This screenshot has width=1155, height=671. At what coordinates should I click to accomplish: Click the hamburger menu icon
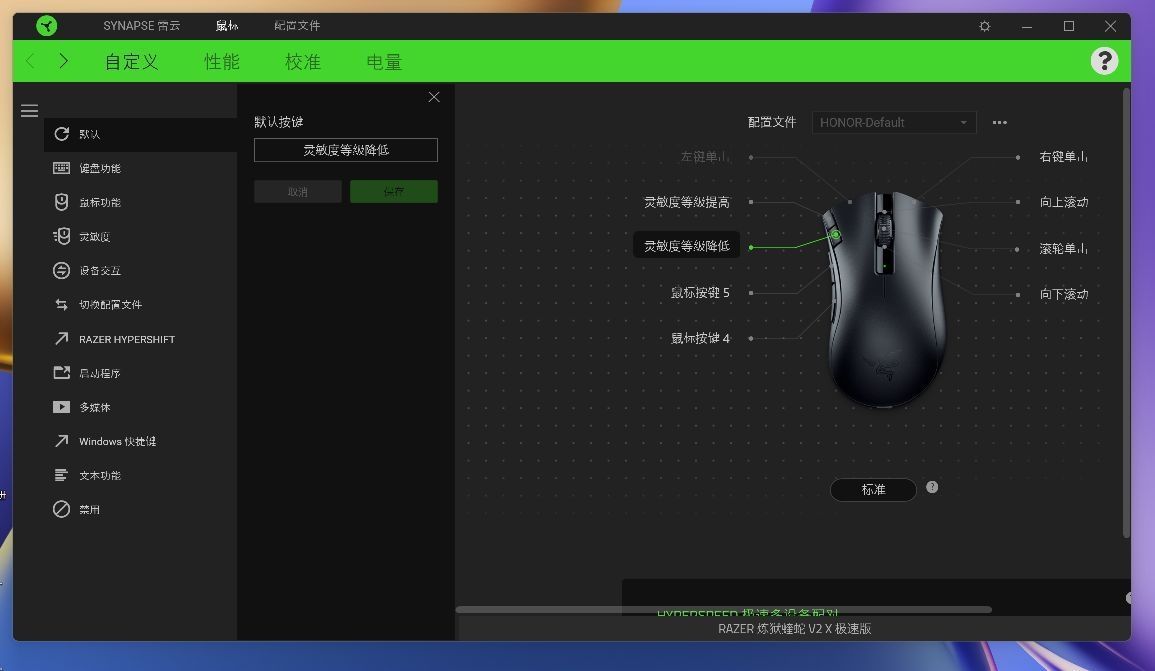pos(29,111)
